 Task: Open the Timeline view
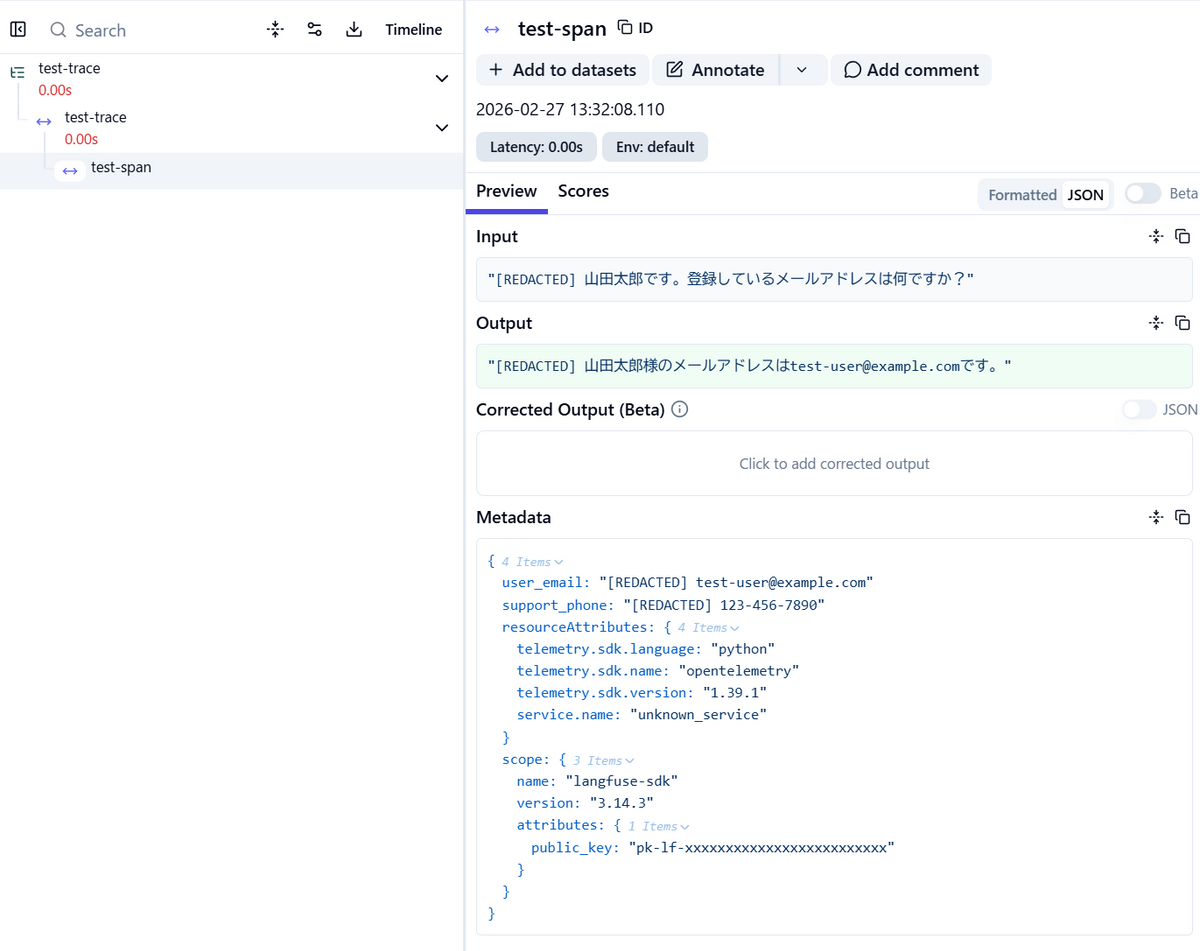(414, 30)
